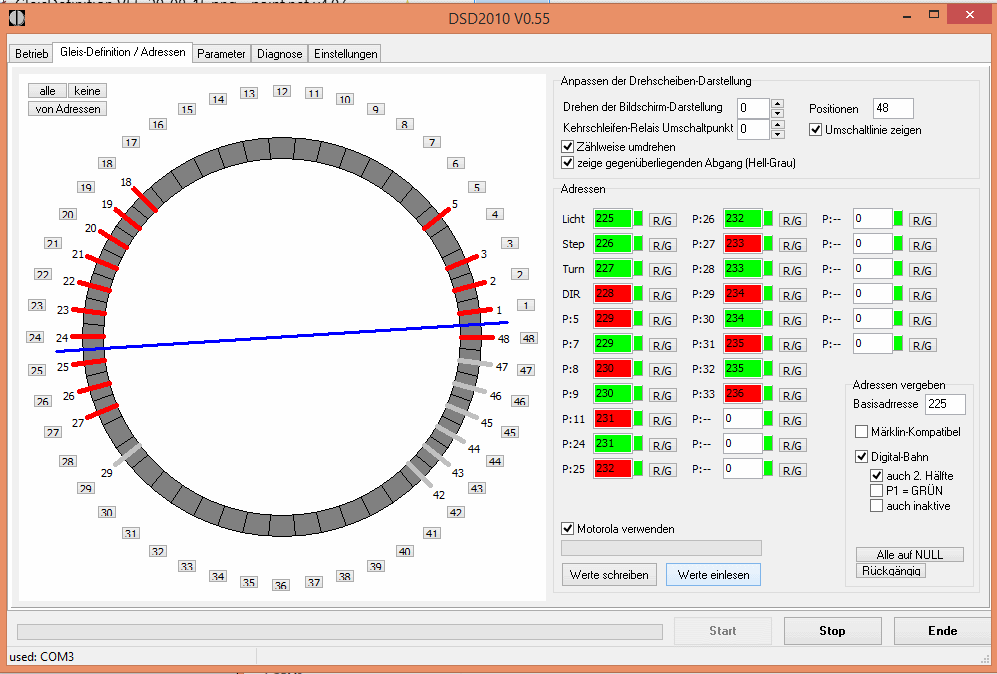Switch to the Parameter tab
Image resolution: width=997 pixels, height=674 pixels.
point(221,54)
